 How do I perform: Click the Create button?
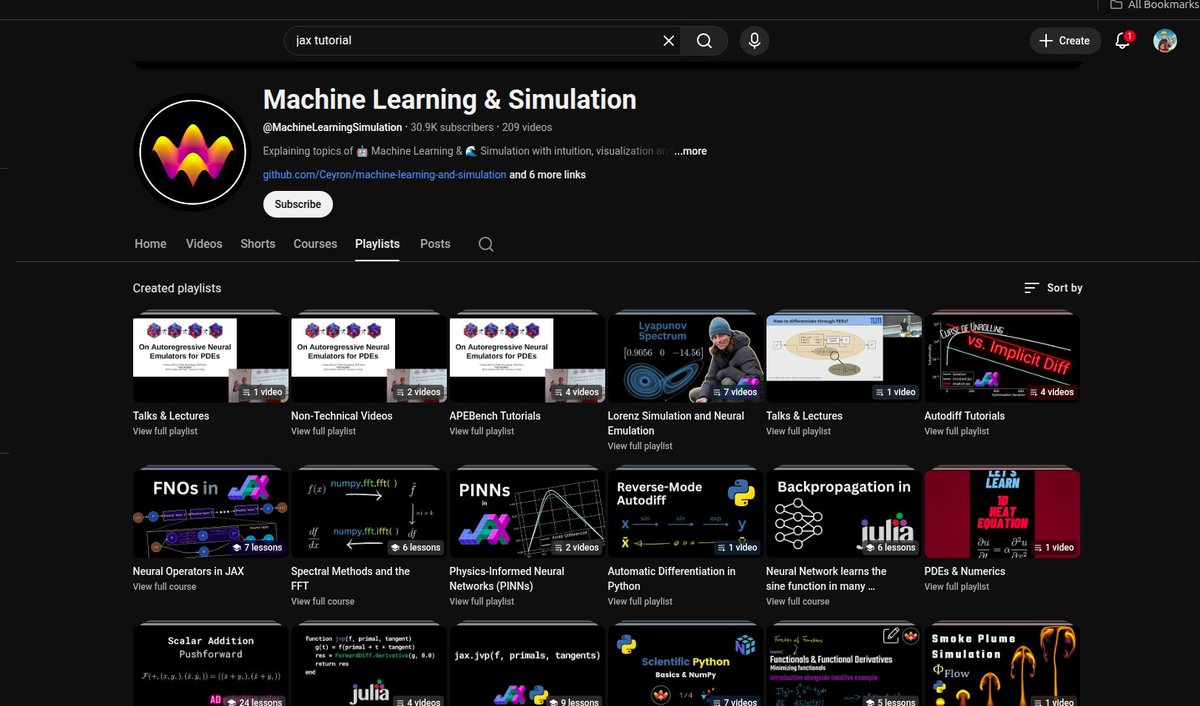tap(1065, 41)
